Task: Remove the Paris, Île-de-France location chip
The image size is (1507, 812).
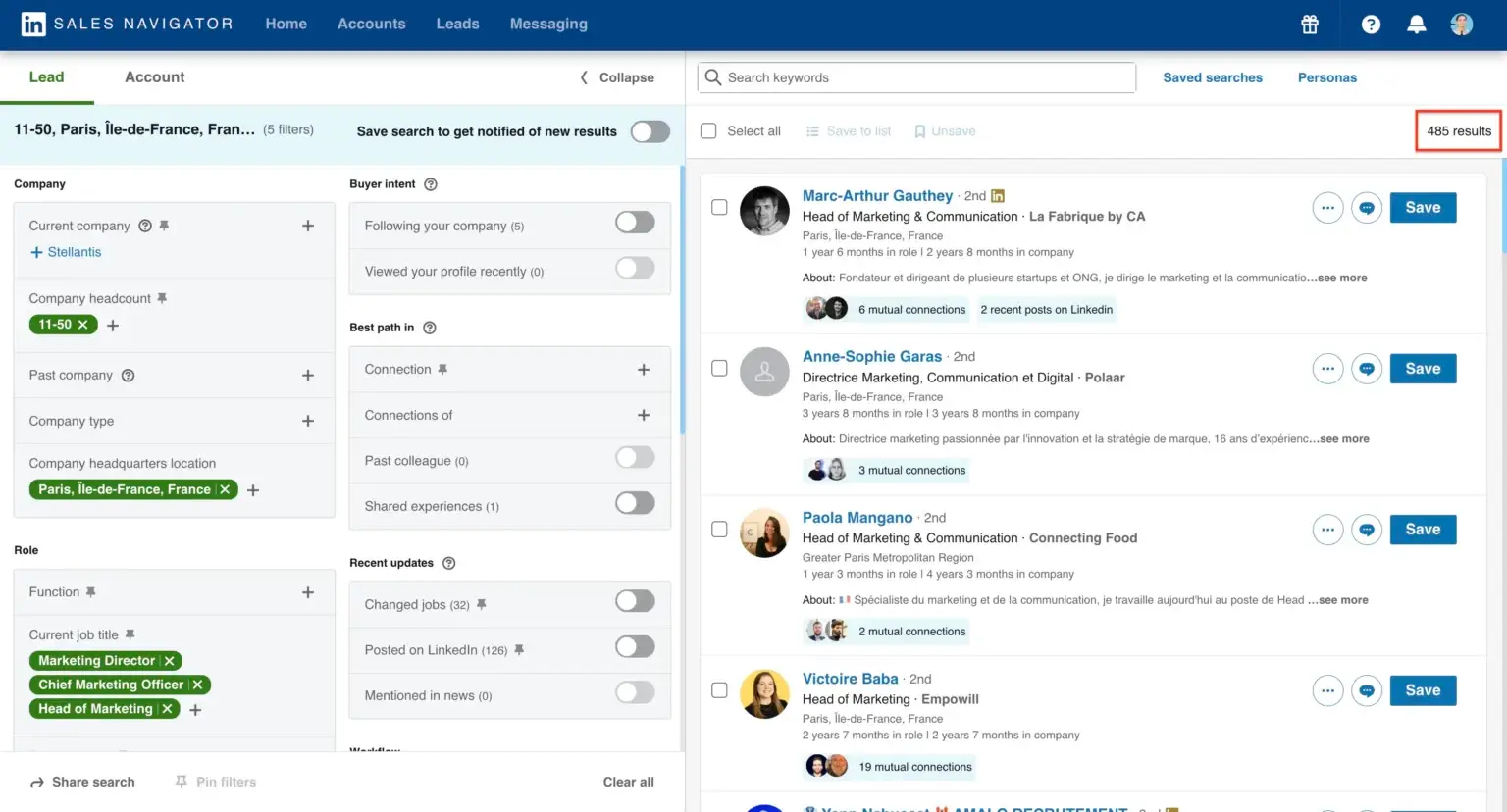Action: pyautogui.click(x=225, y=489)
